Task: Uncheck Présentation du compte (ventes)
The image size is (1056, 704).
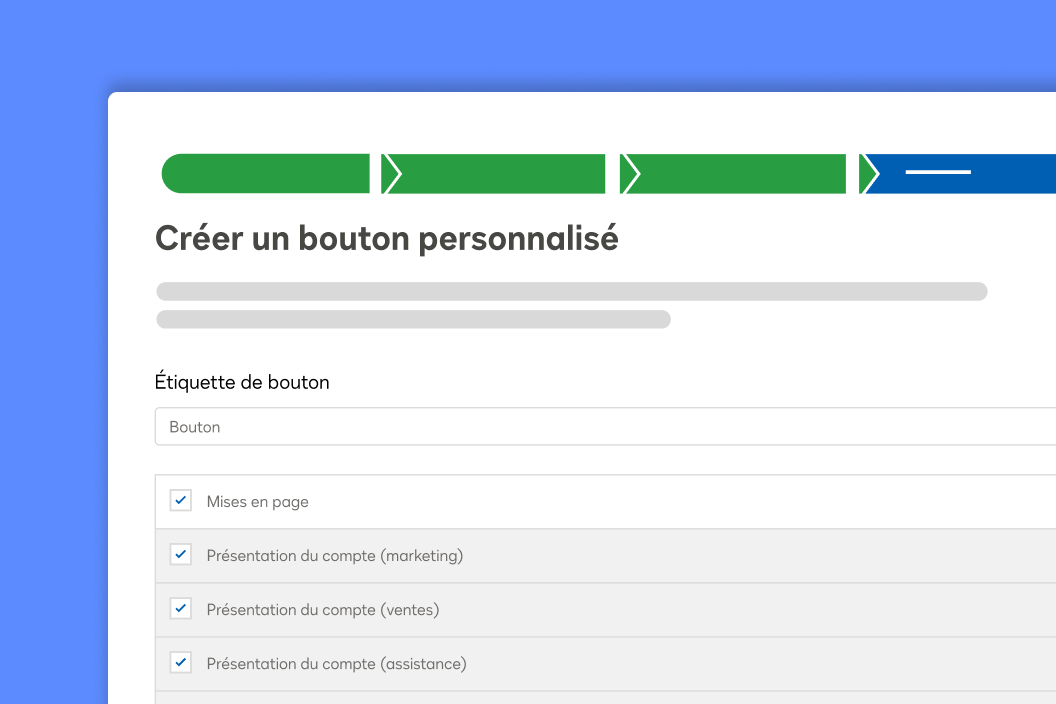Action: (x=180, y=608)
